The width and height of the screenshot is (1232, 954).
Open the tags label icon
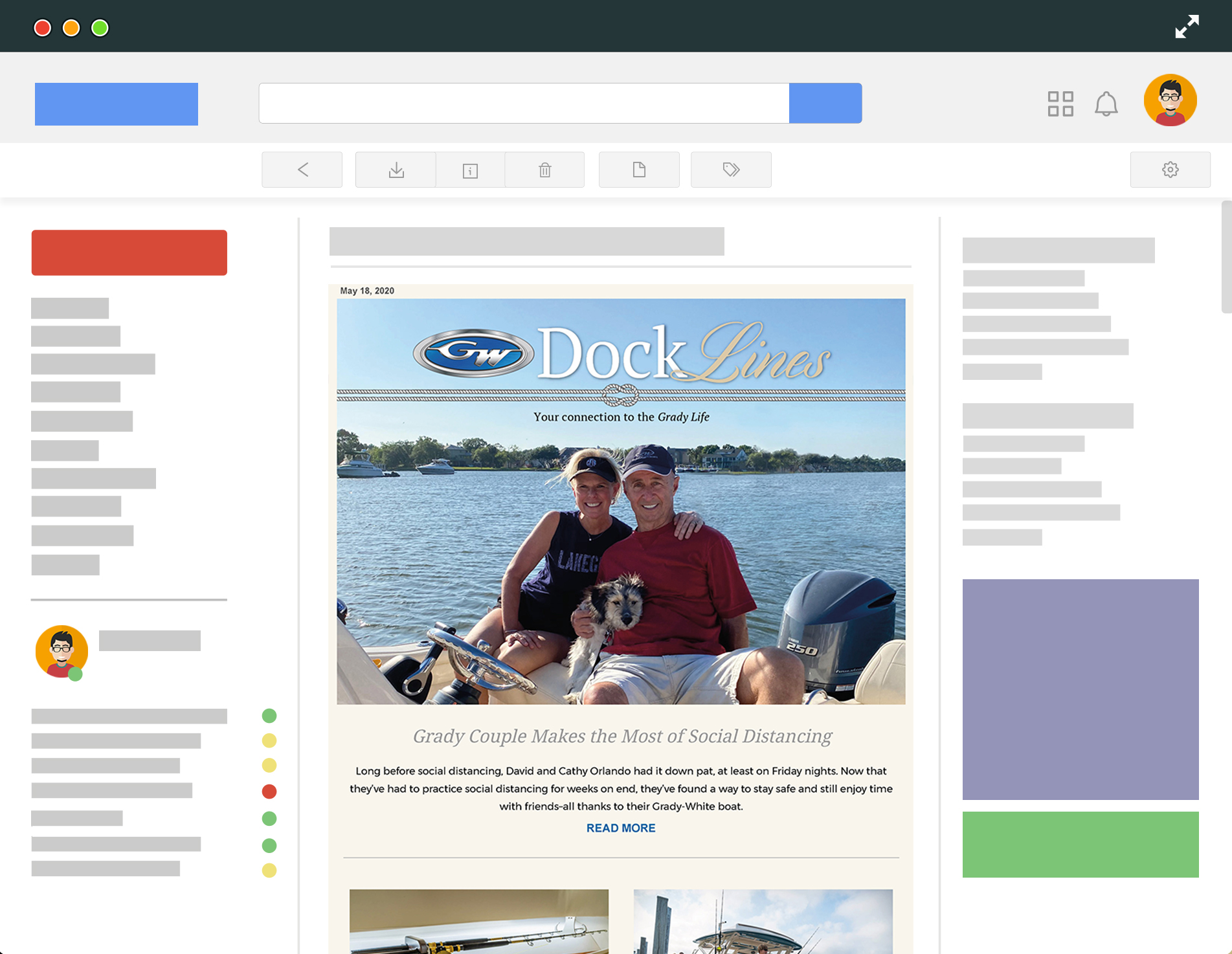(731, 170)
